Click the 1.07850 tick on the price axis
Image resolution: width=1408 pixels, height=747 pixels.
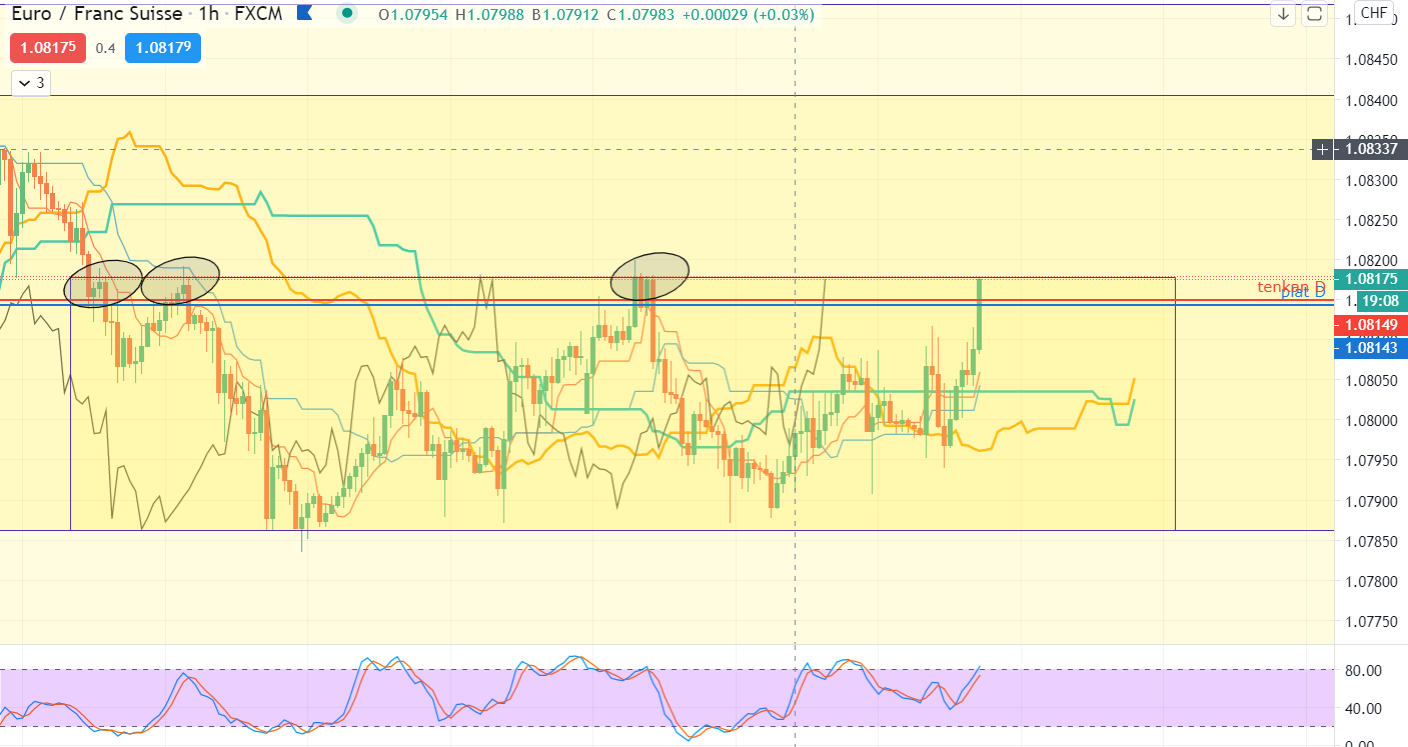pos(1372,541)
